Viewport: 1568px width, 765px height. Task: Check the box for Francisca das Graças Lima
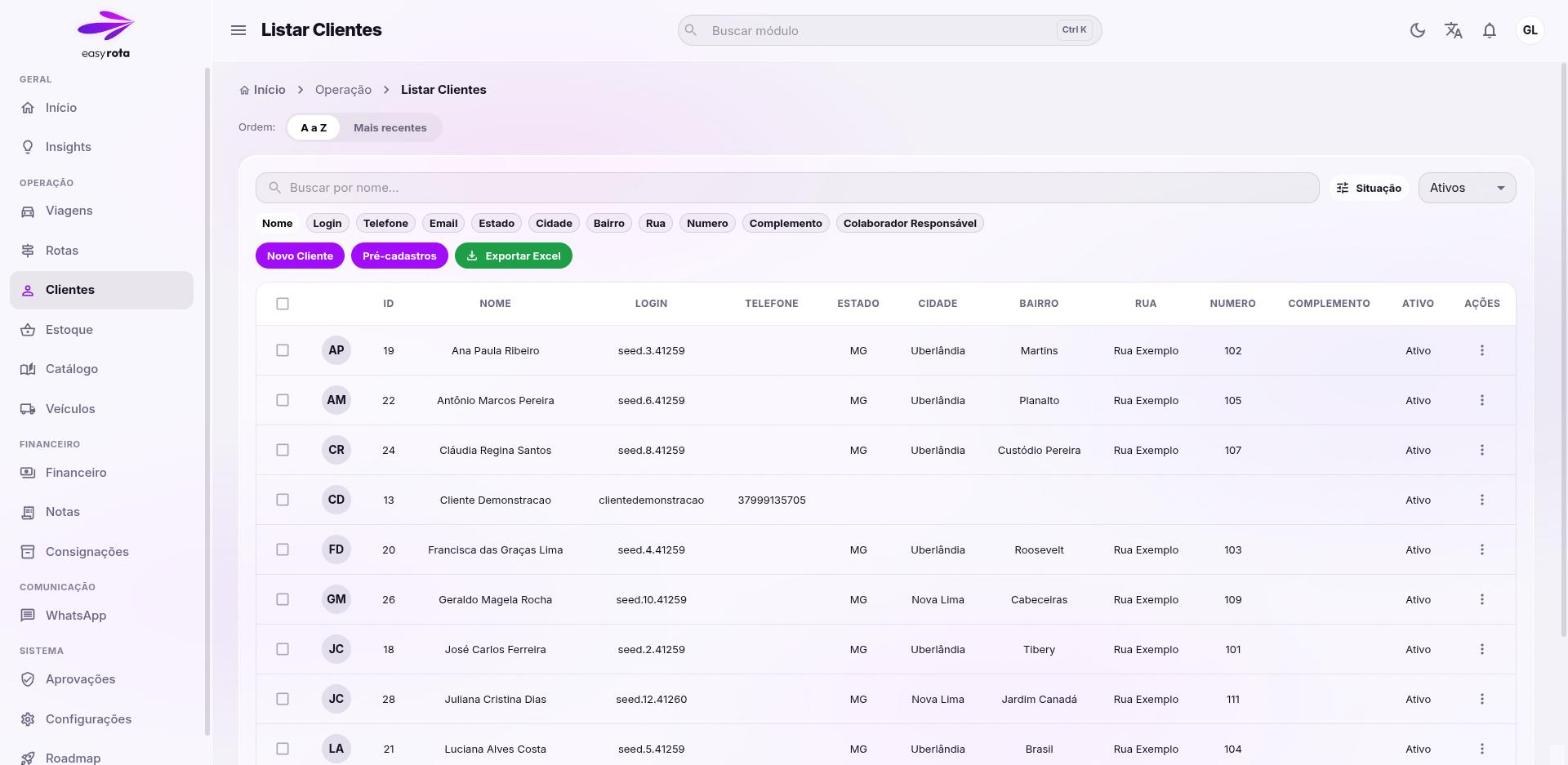[x=282, y=550]
